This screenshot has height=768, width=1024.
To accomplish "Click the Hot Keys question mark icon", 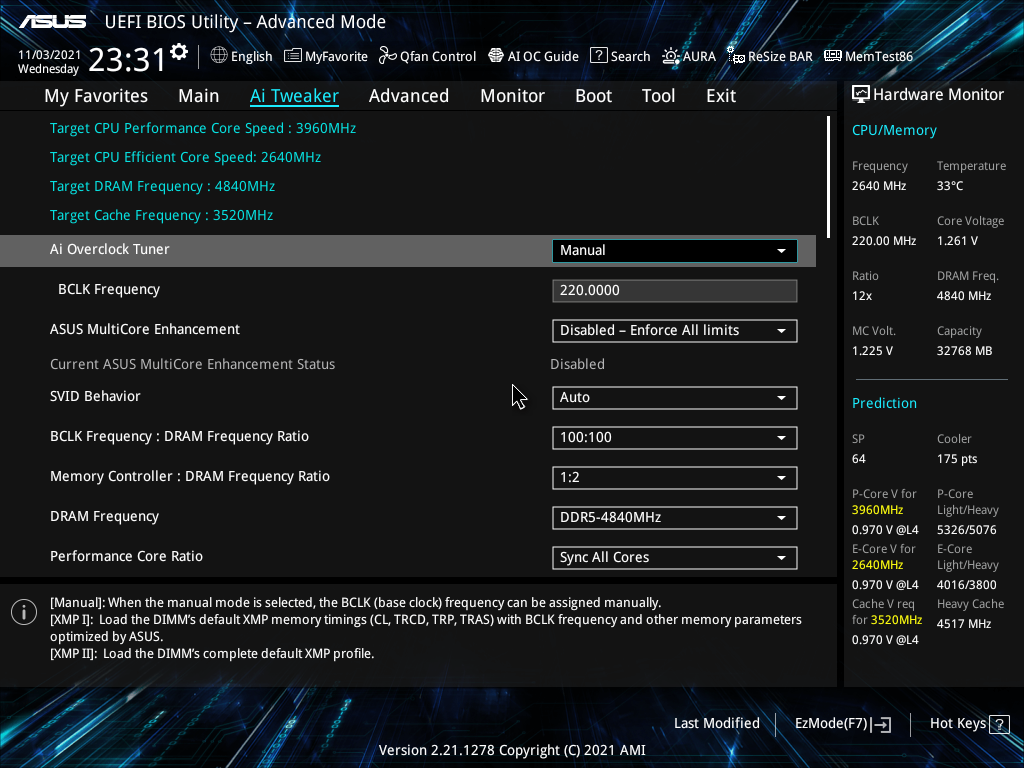I will (999, 724).
